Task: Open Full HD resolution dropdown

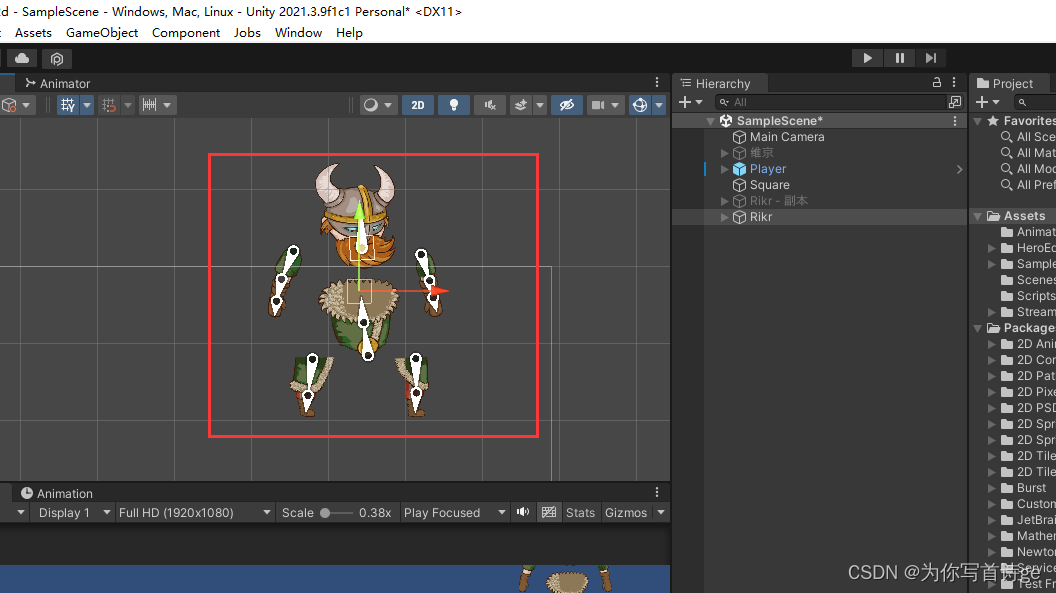Action: (x=195, y=513)
